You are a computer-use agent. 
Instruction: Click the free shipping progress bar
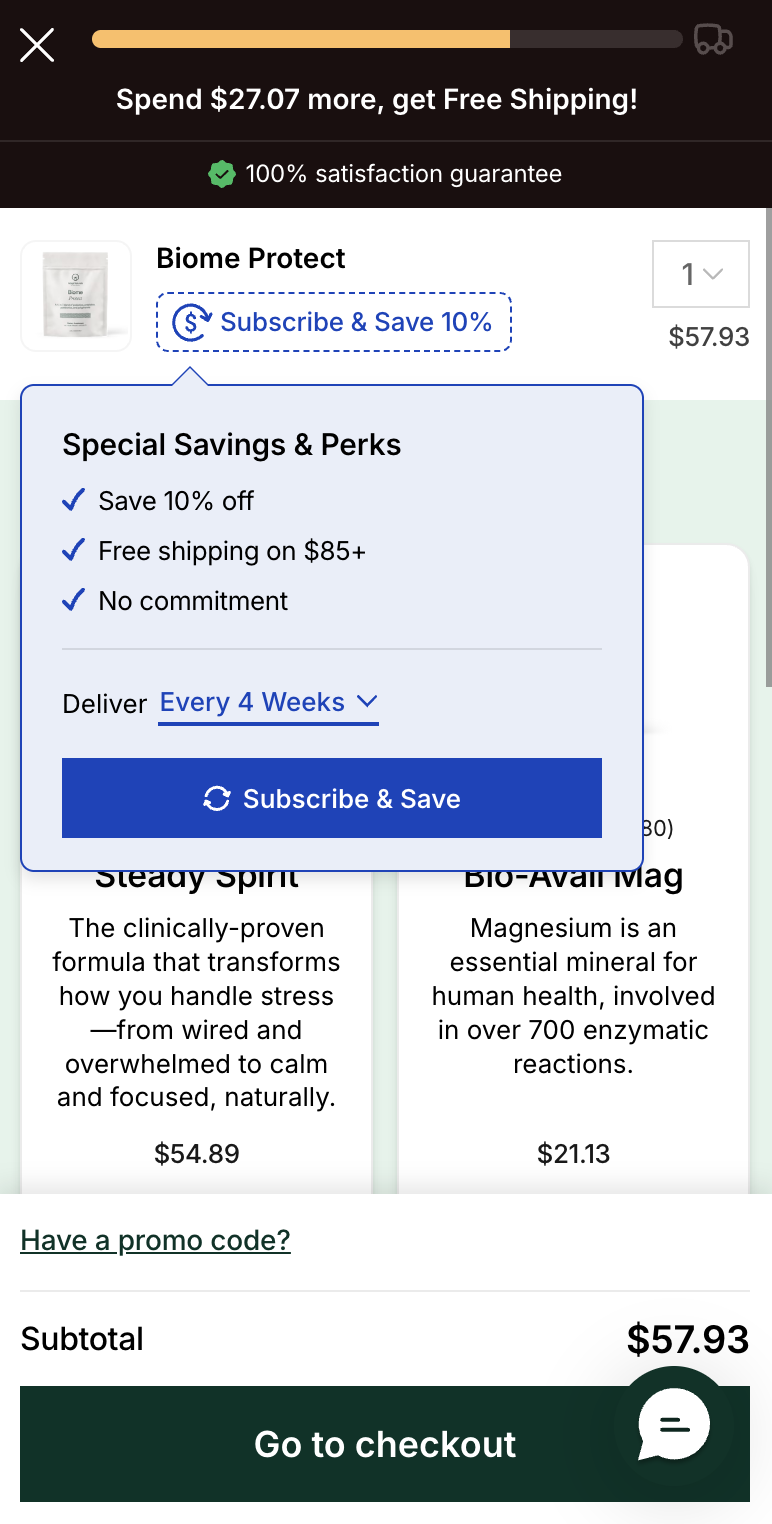coord(387,40)
